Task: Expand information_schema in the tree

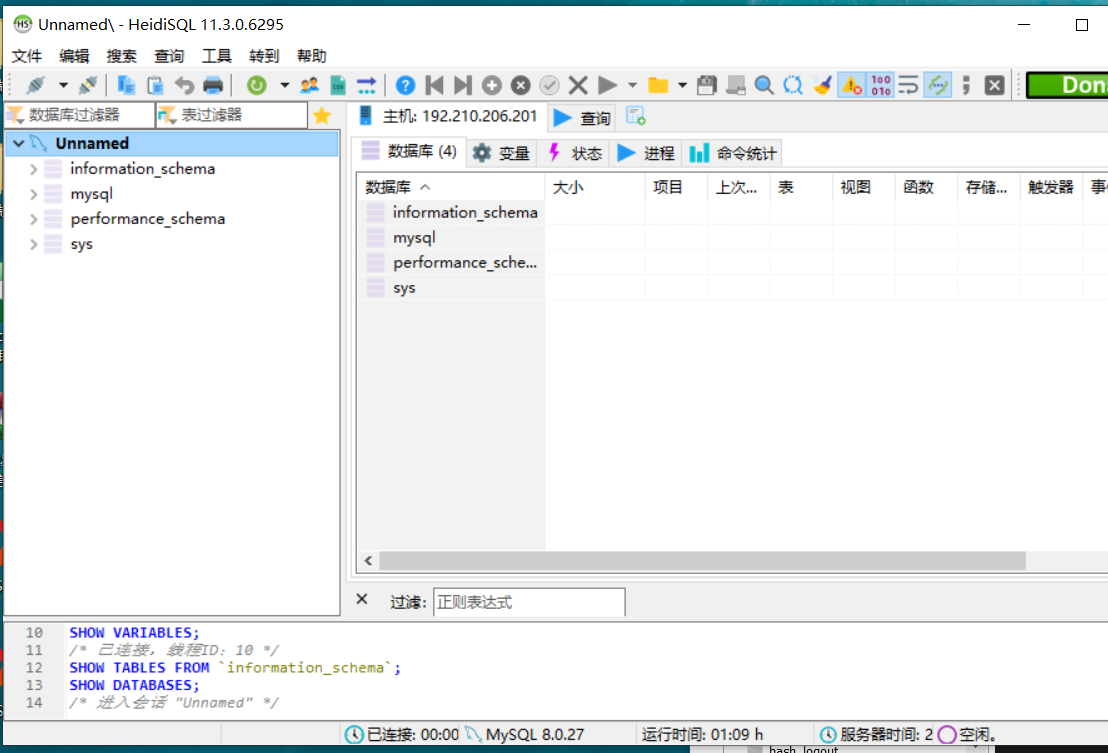Action: [33, 169]
